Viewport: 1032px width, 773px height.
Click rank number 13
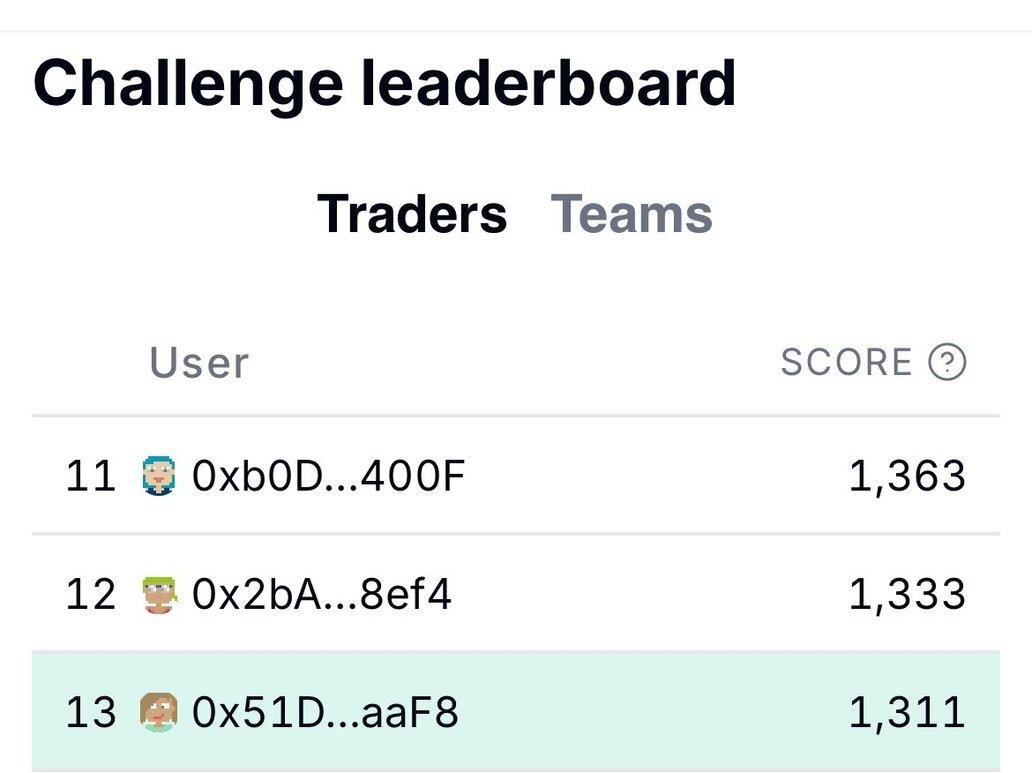pyautogui.click(x=91, y=713)
